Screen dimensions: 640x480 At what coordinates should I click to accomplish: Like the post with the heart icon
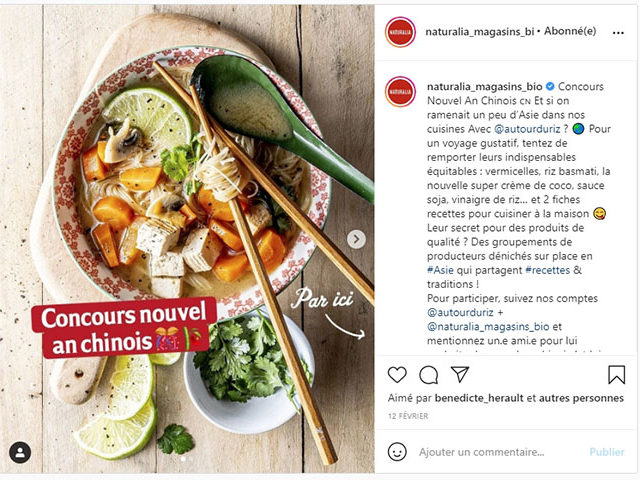click(x=397, y=374)
